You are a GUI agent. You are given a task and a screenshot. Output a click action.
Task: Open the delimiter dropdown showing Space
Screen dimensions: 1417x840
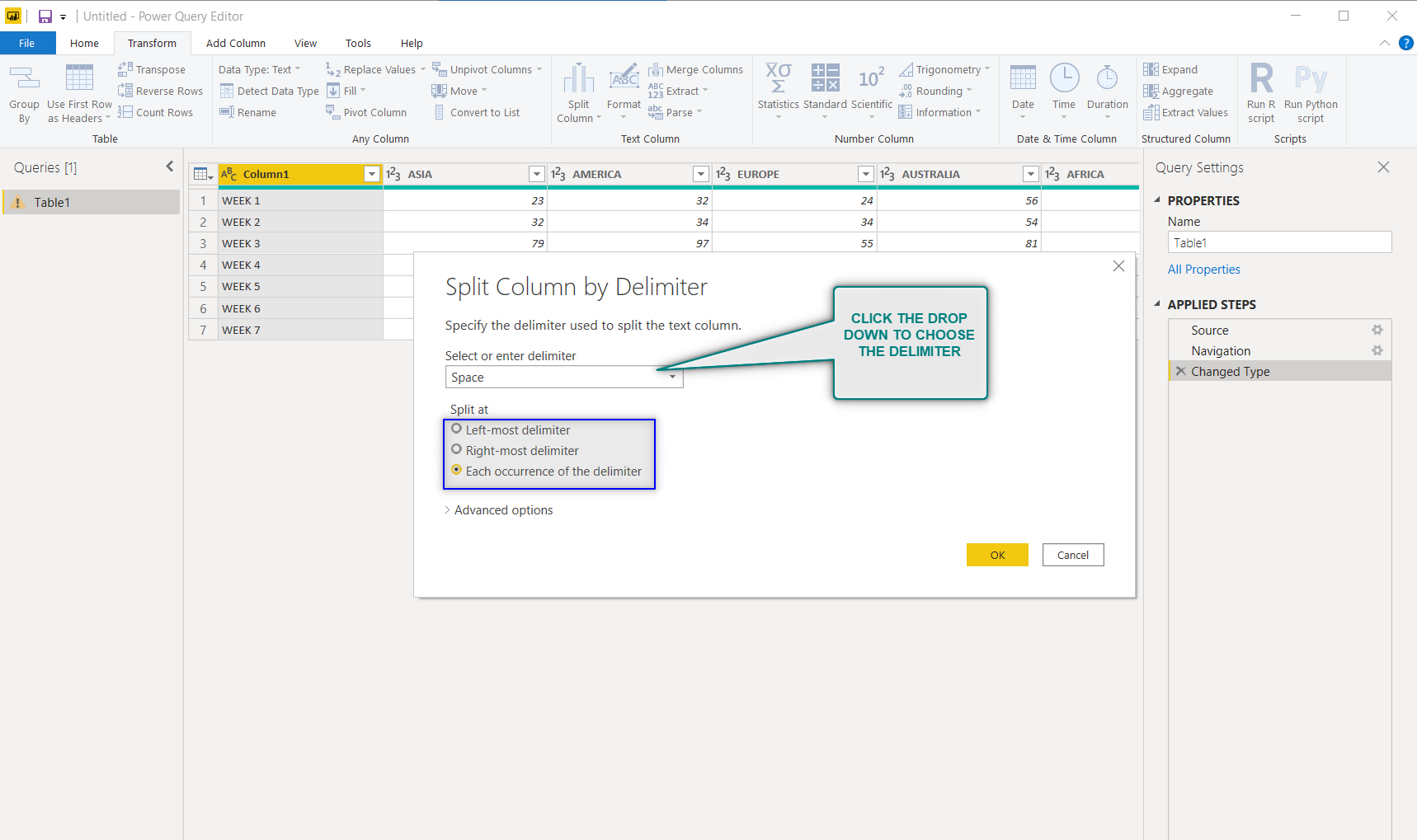click(x=564, y=377)
